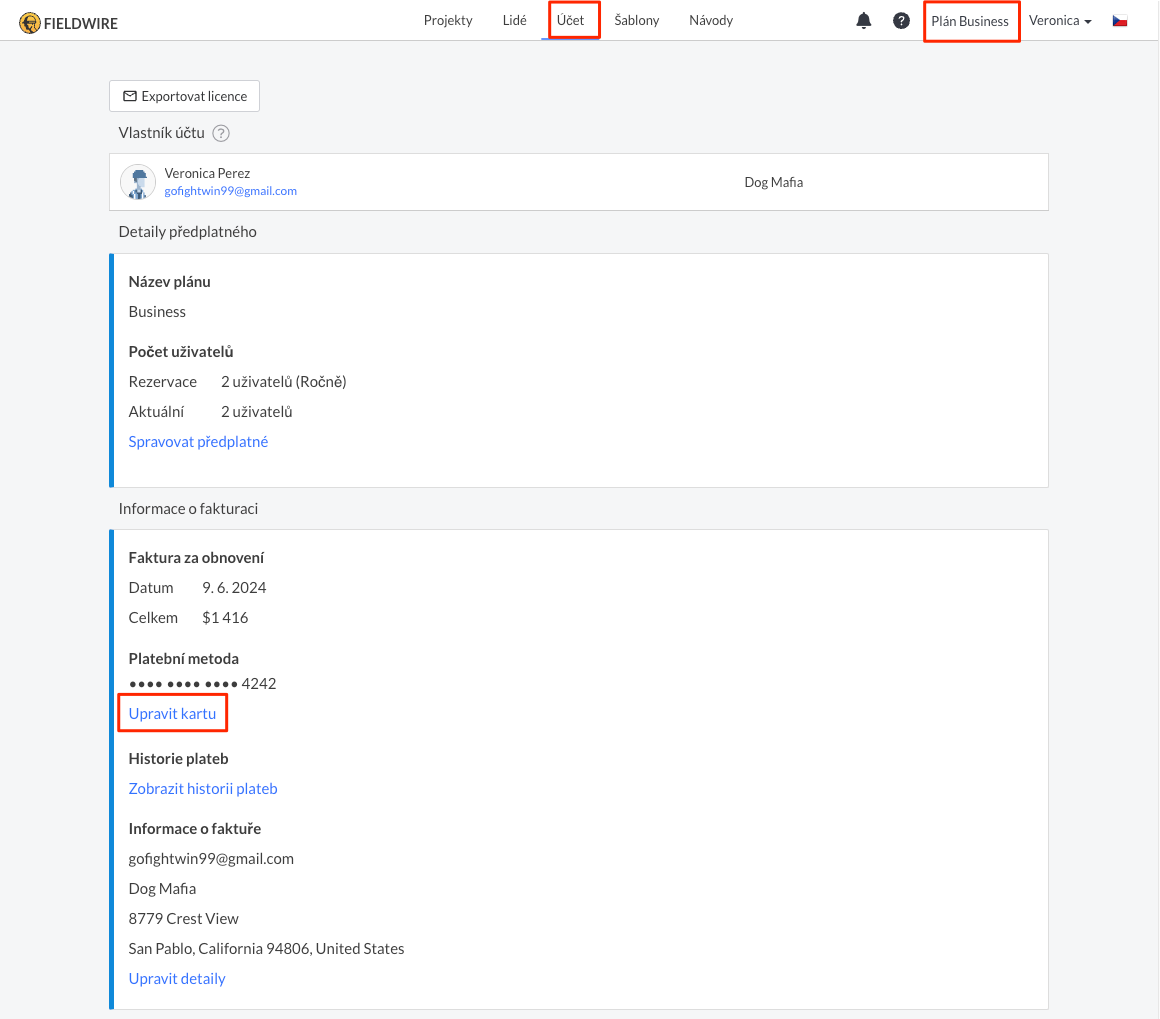This screenshot has height=1019, width=1160.
Task: Click the "Historie plateb" heading
Action: (x=178, y=759)
